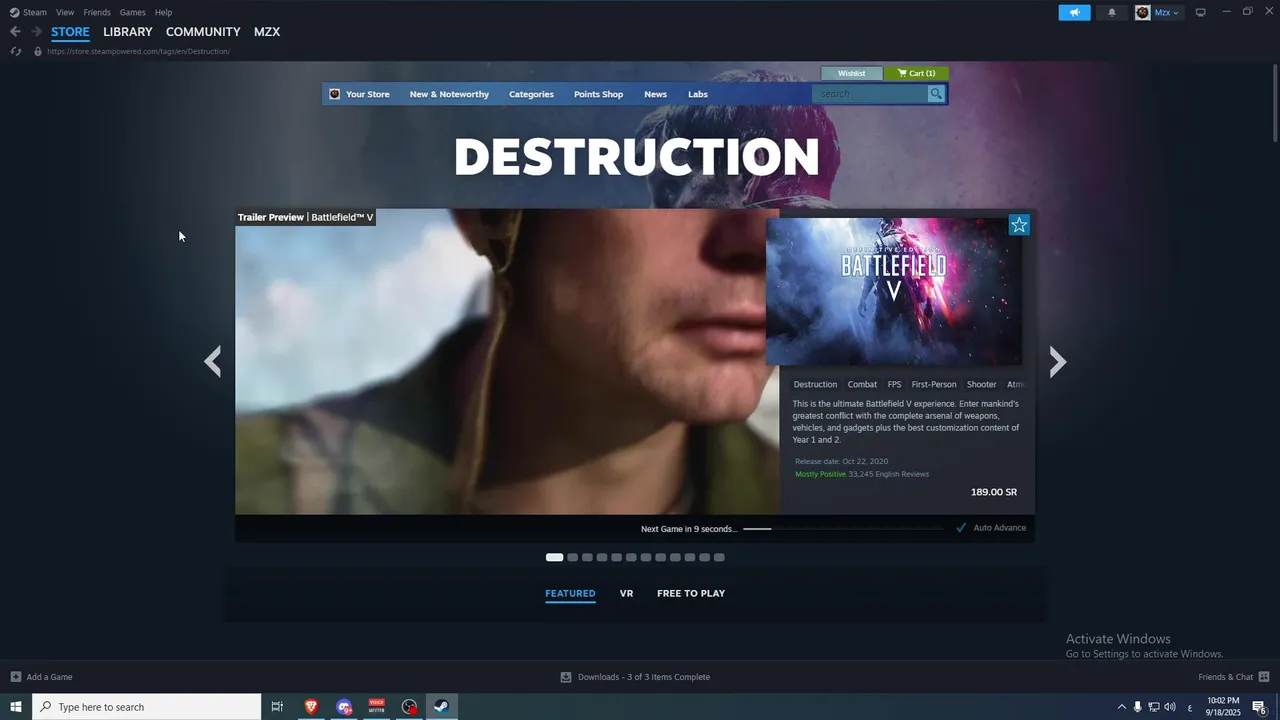Click in the store search field

point(870,94)
